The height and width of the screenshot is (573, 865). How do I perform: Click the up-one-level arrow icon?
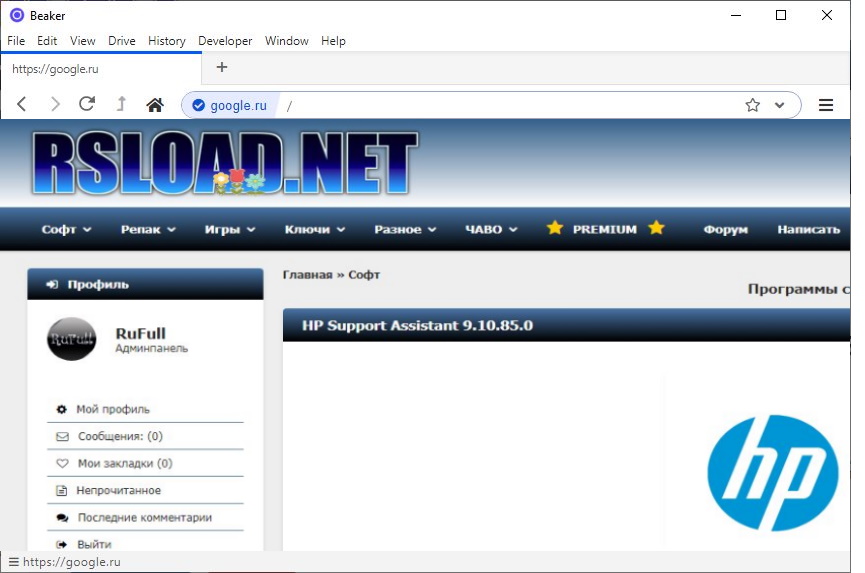point(121,104)
